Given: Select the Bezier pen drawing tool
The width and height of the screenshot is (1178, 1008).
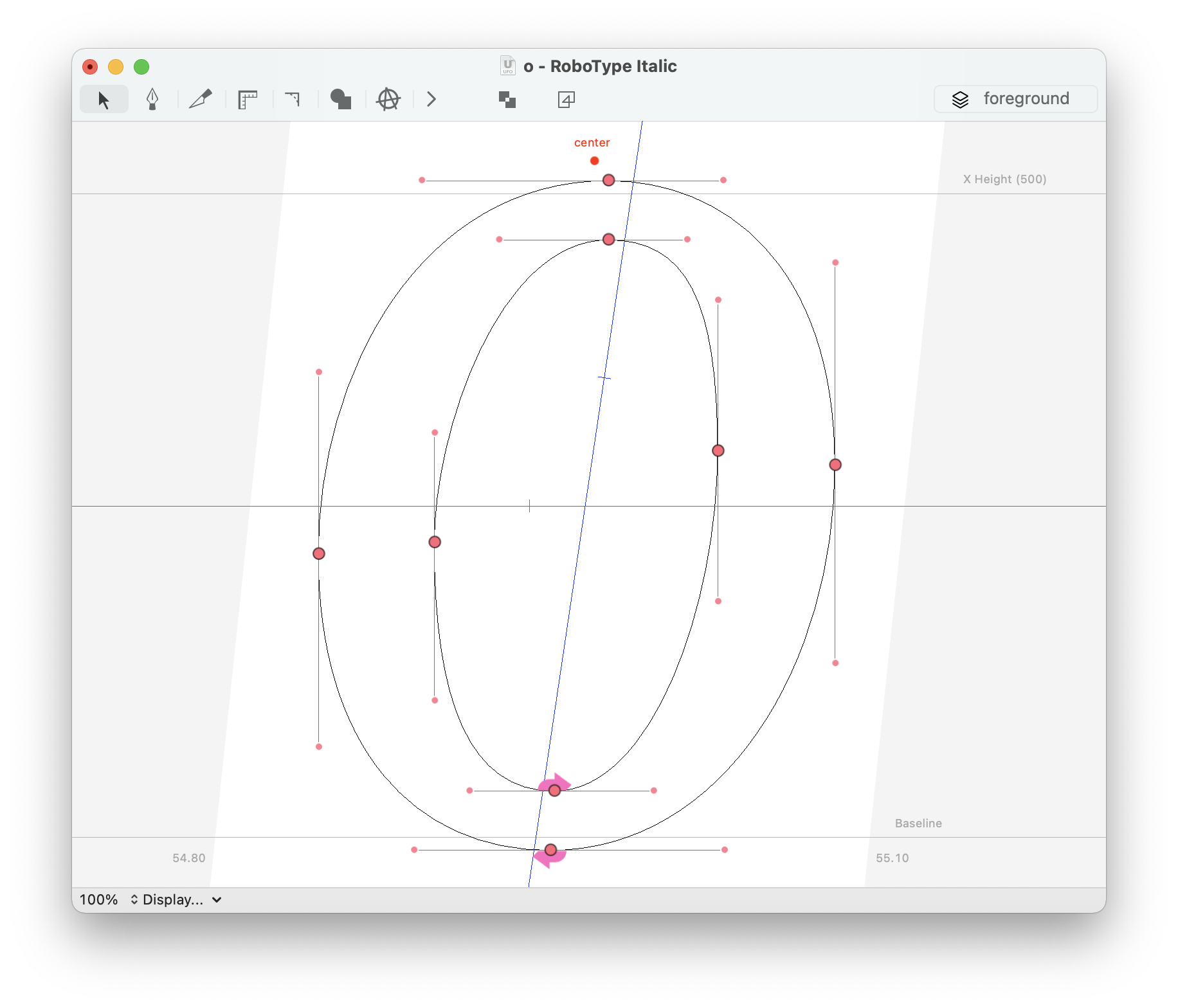Looking at the screenshot, I should tap(152, 99).
